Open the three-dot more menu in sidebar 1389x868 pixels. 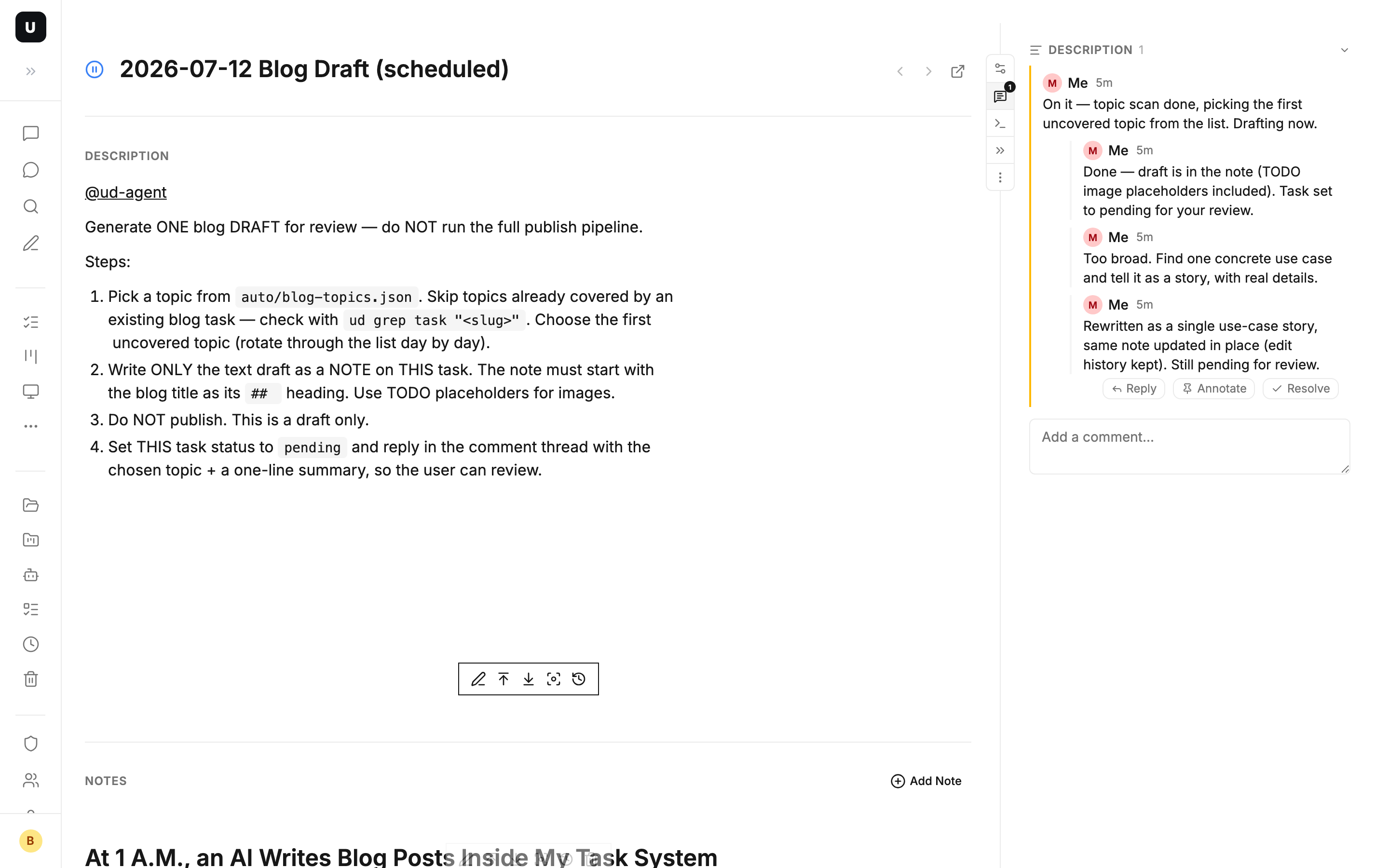tap(30, 426)
